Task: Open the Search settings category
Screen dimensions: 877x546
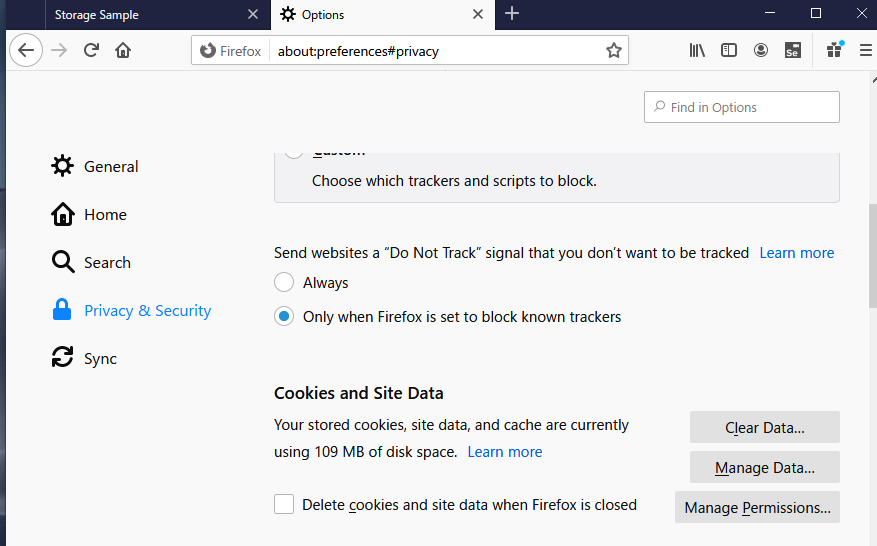Action: click(x=107, y=263)
